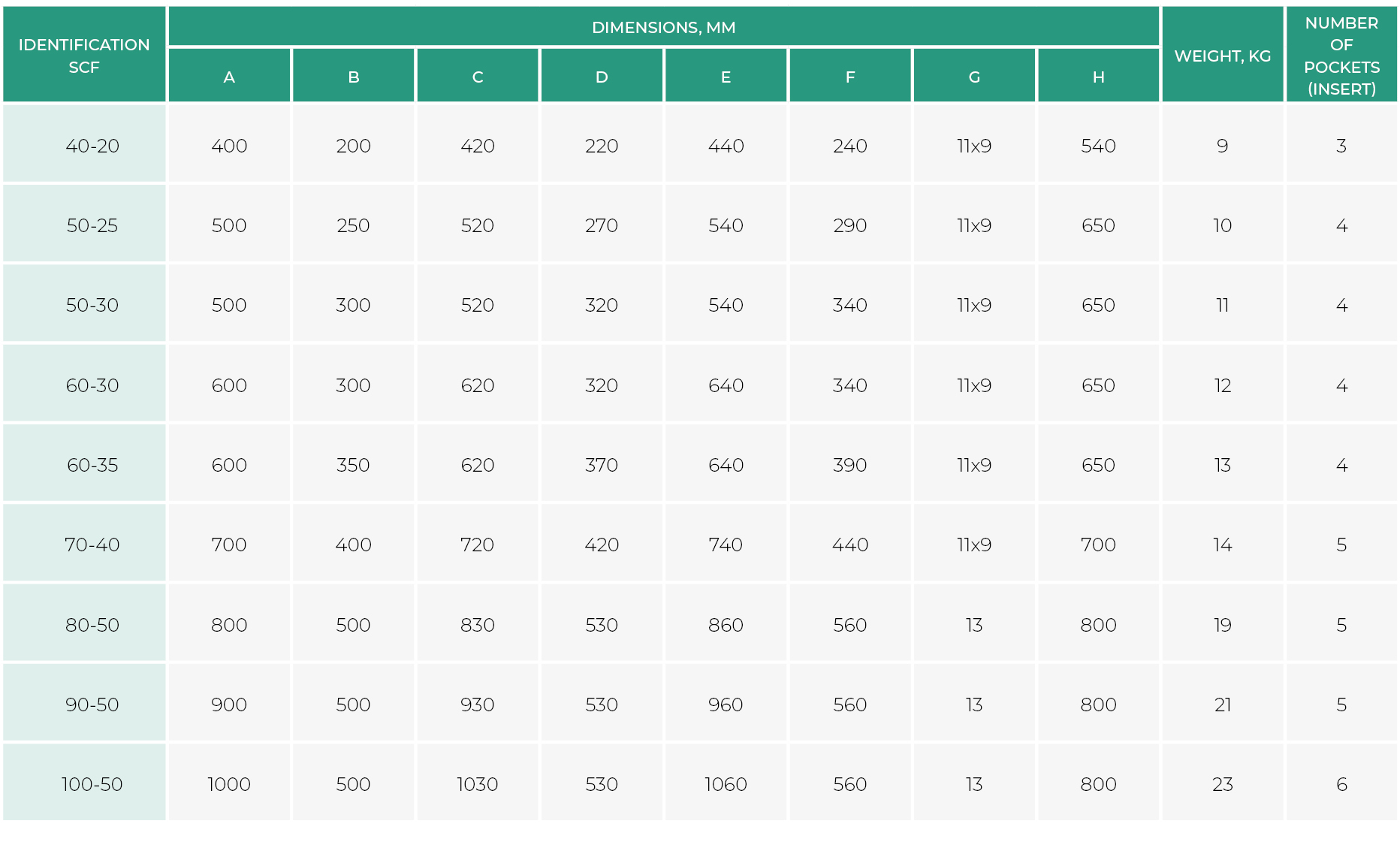Click column header H
The width and height of the screenshot is (1400, 857).
pos(1098,77)
